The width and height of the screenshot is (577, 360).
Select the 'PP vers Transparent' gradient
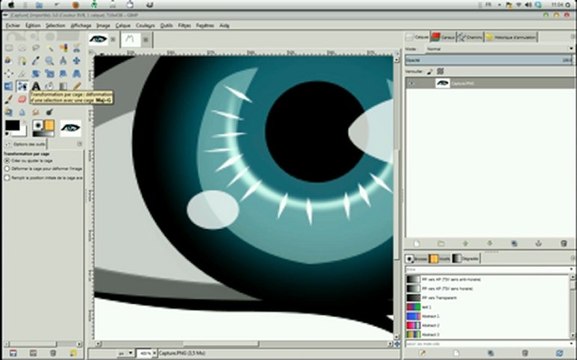pyautogui.click(x=488, y=298)
